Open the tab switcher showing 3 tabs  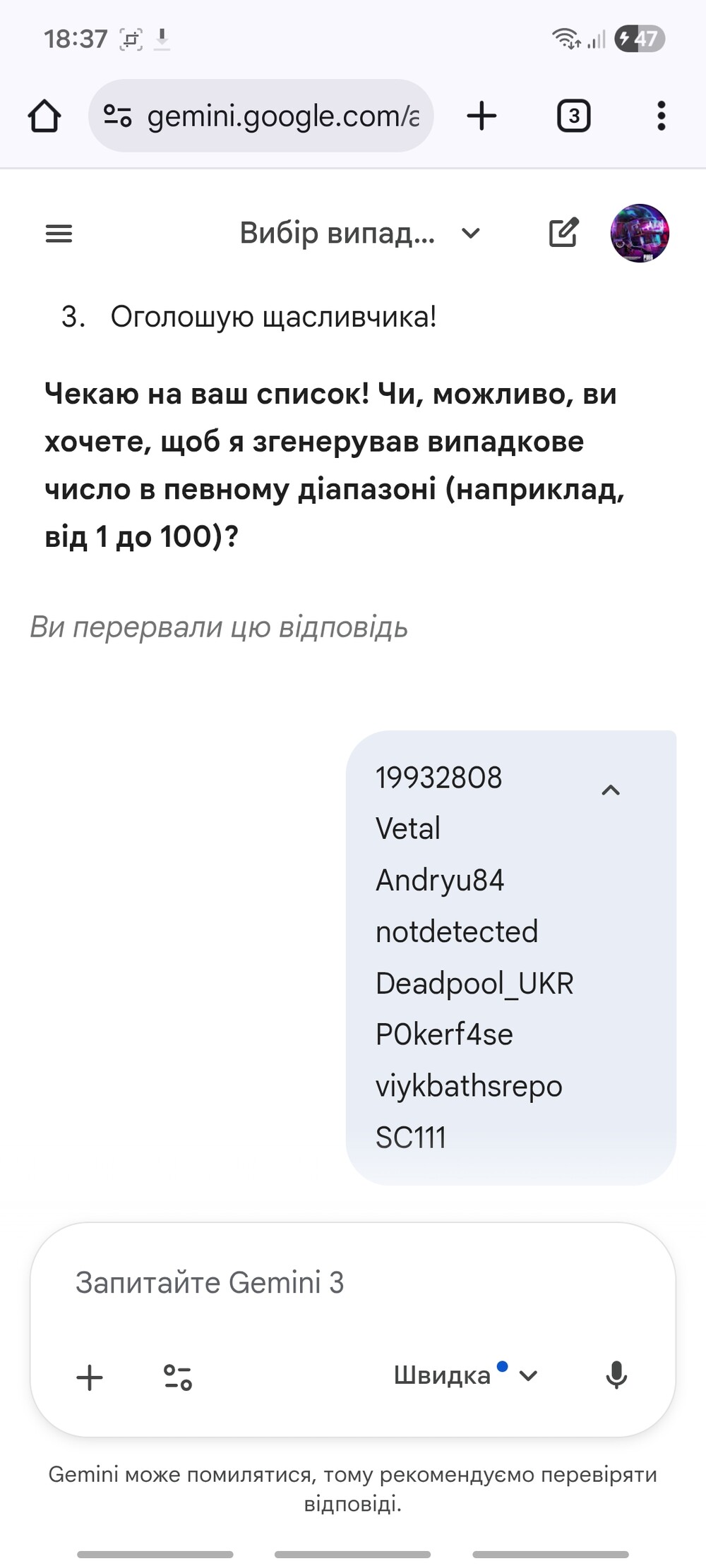(573, 116)
